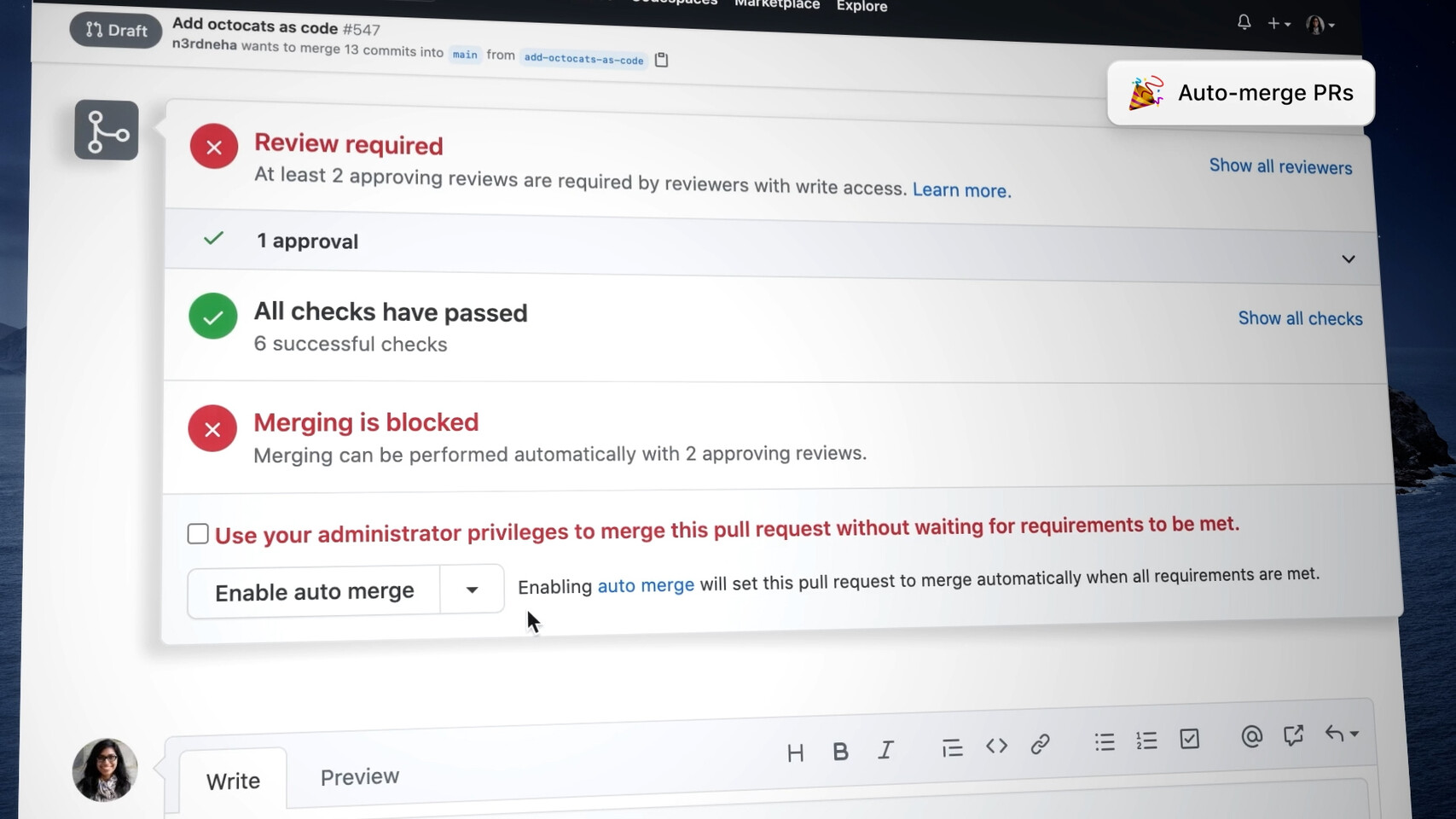Add a task list checkbox item
1456x819 pixels.
point(1189,739)
